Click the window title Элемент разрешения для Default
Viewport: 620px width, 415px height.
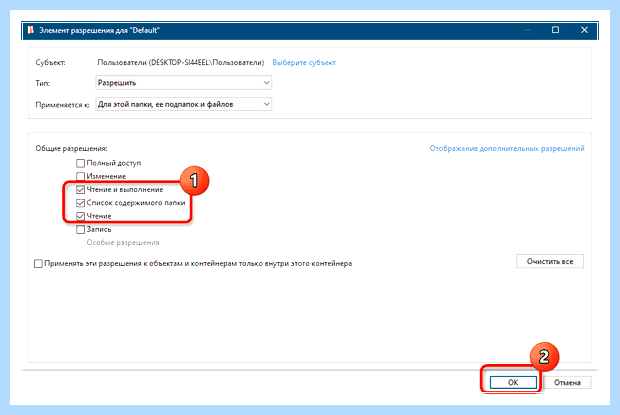pos(99,30)
